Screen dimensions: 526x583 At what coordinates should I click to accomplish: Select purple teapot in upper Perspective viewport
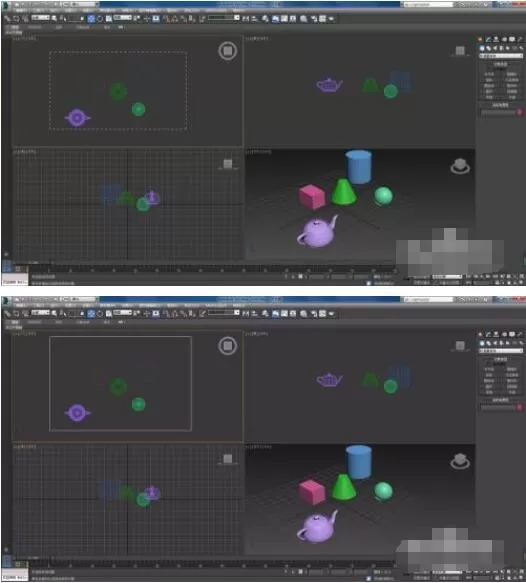(x=317, y=232)
